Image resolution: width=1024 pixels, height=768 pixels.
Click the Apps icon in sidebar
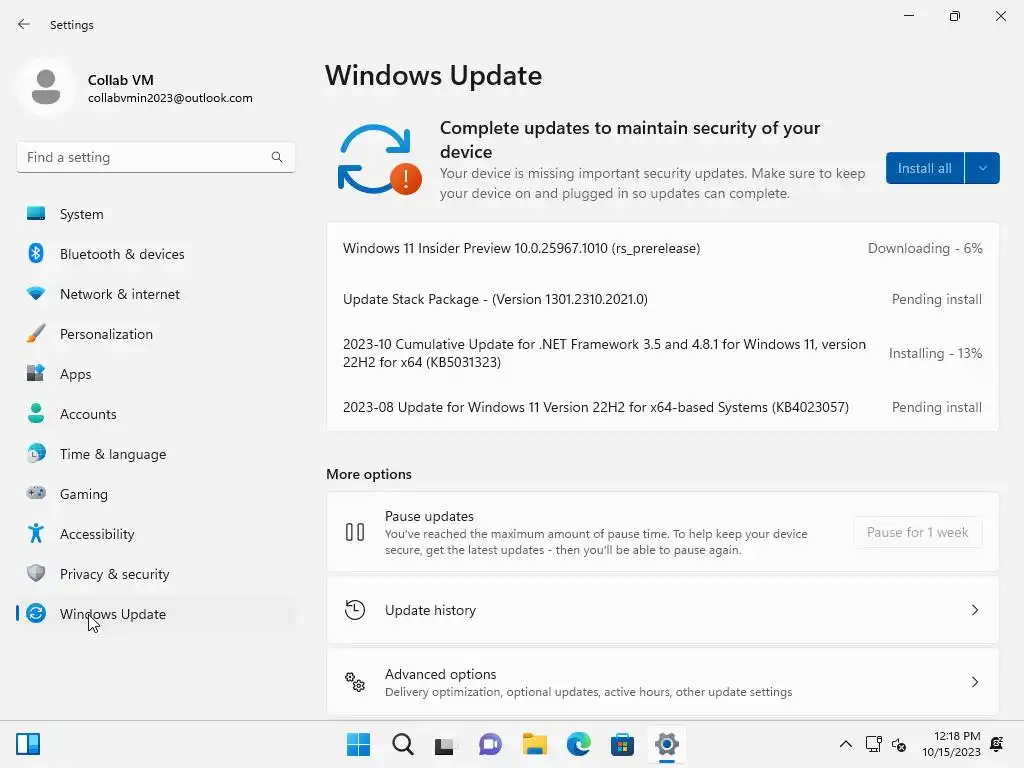pos(36,373)
